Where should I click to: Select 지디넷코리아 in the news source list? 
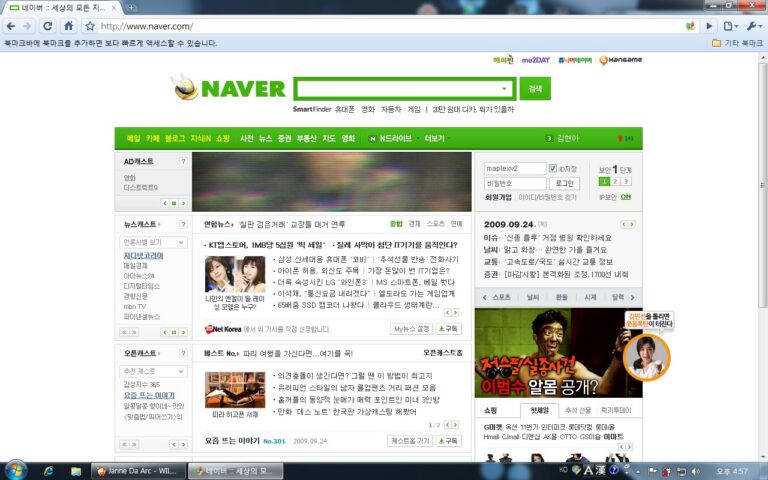pyautogui.click(x=143, y=256)
